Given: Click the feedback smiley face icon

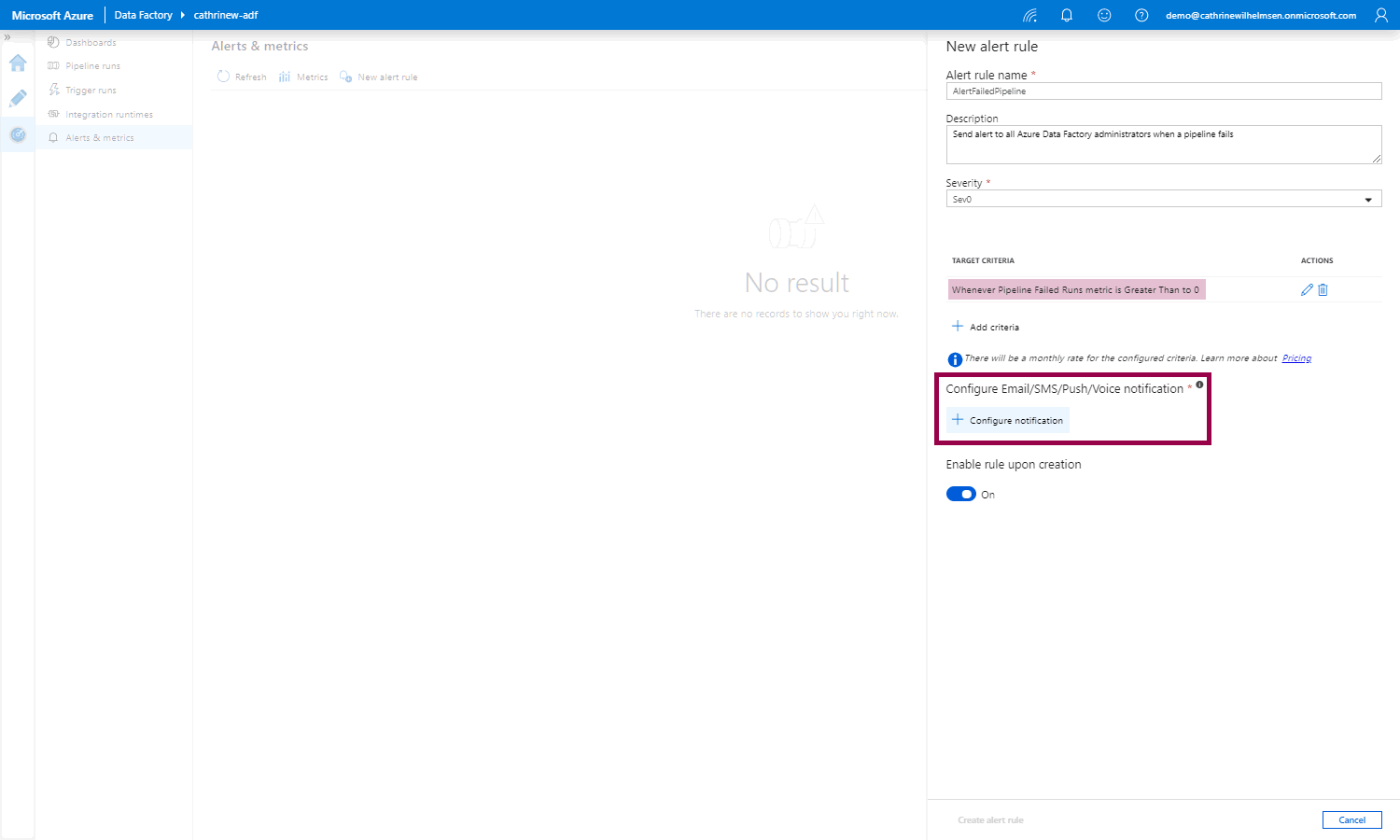Looking at the screenshot, I should click(x=1104, y=15).
